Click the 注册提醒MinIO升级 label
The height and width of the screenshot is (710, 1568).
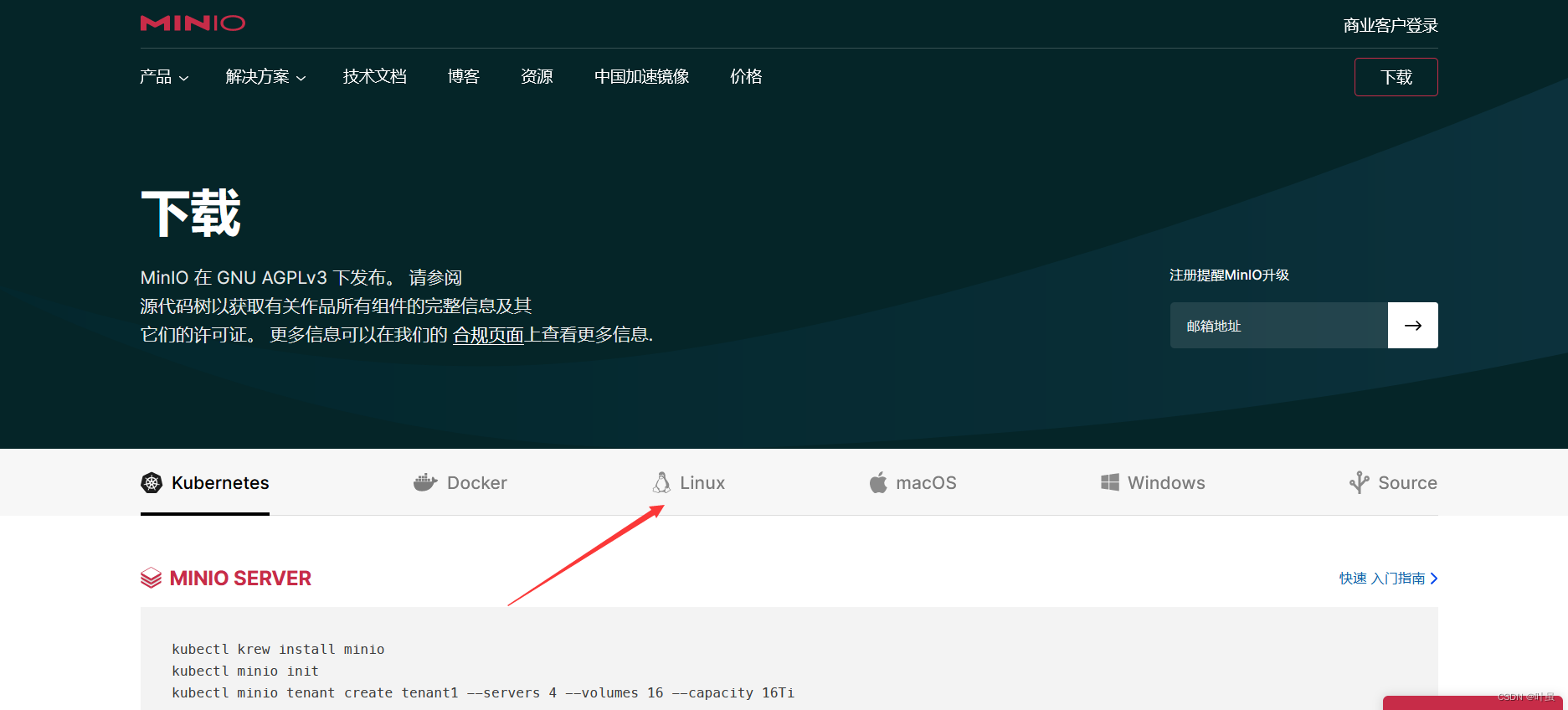coord(1229,275)
